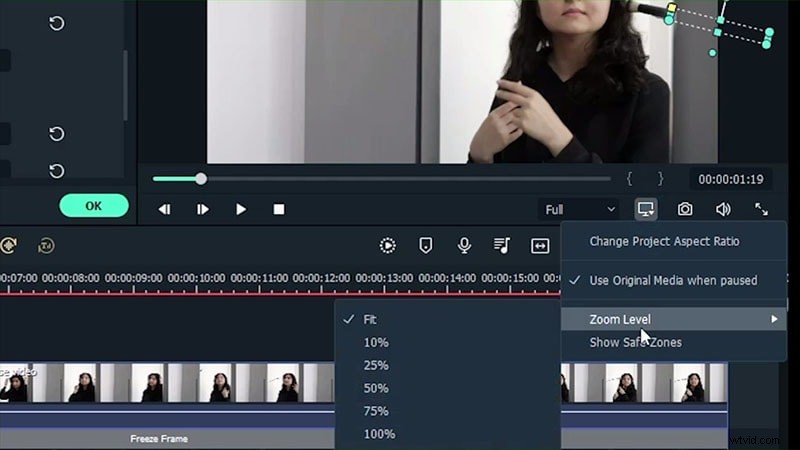Click the preview progress slider handle
The image size is (800, 450).
(x=201, y=179)
